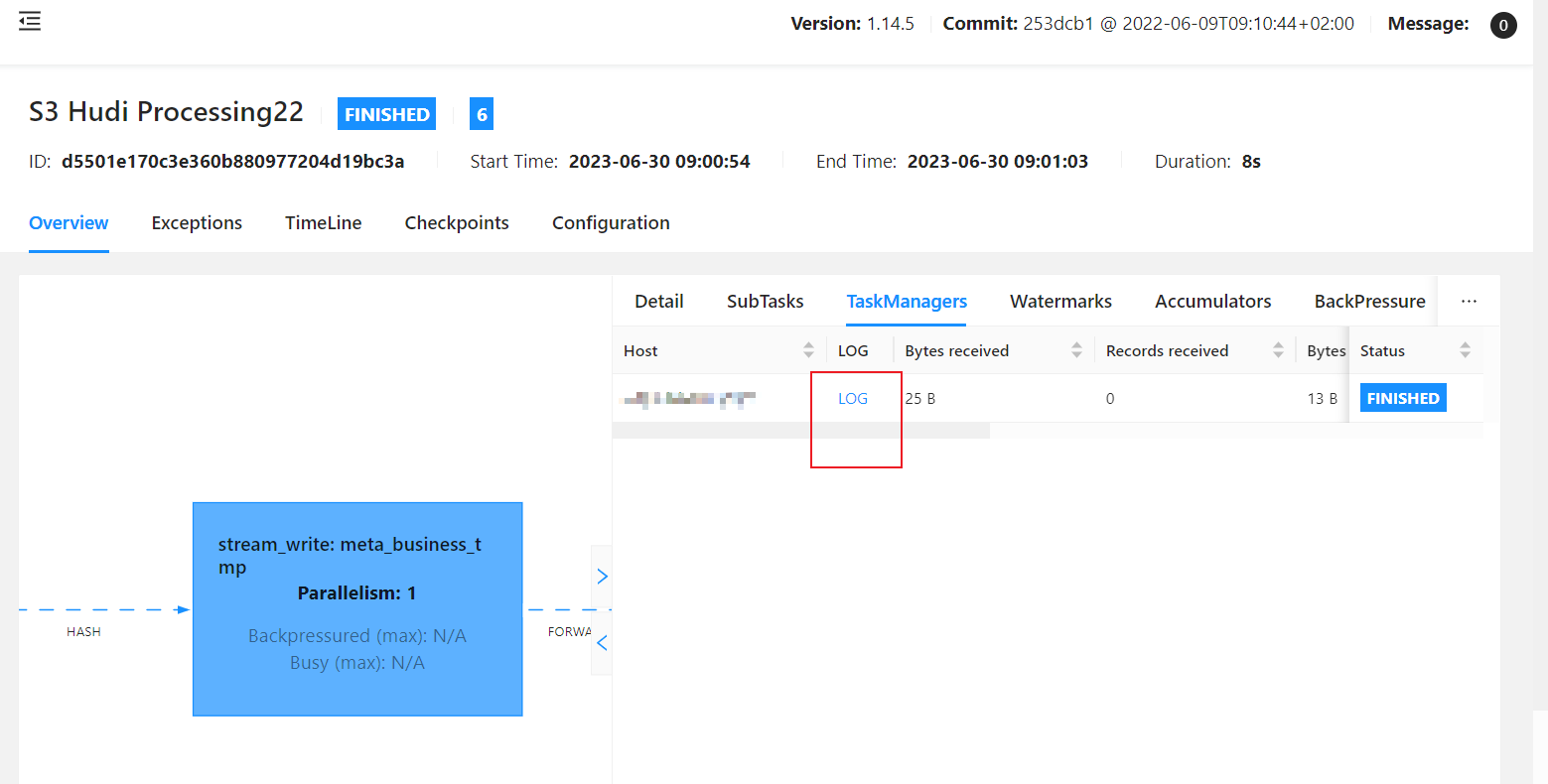Sort by Host column
Image resolution: width=1548 pixels, height=784 pixels.
[808, 350]
